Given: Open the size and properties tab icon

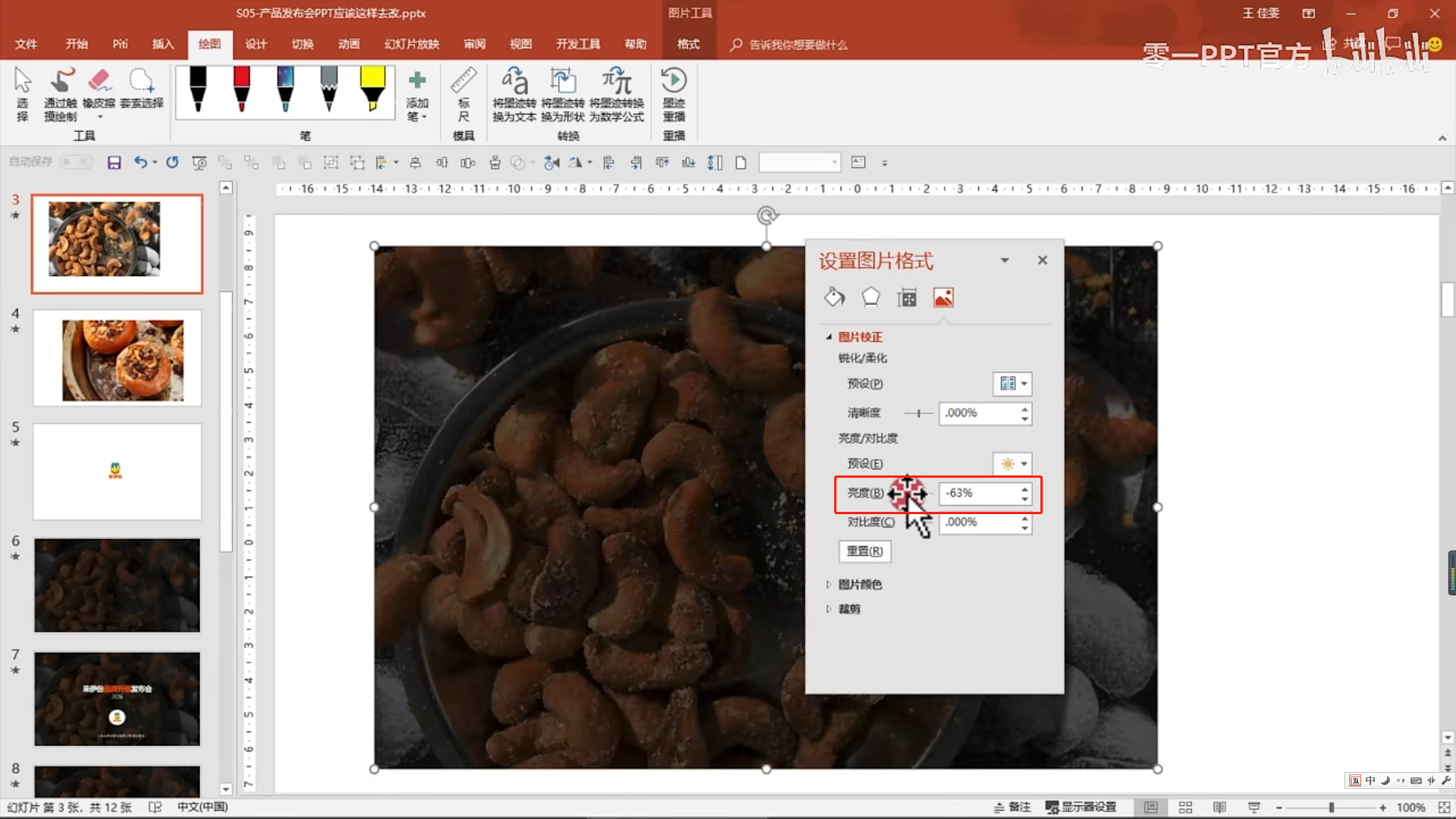Looking at the screenshot, I should (907, 297).
